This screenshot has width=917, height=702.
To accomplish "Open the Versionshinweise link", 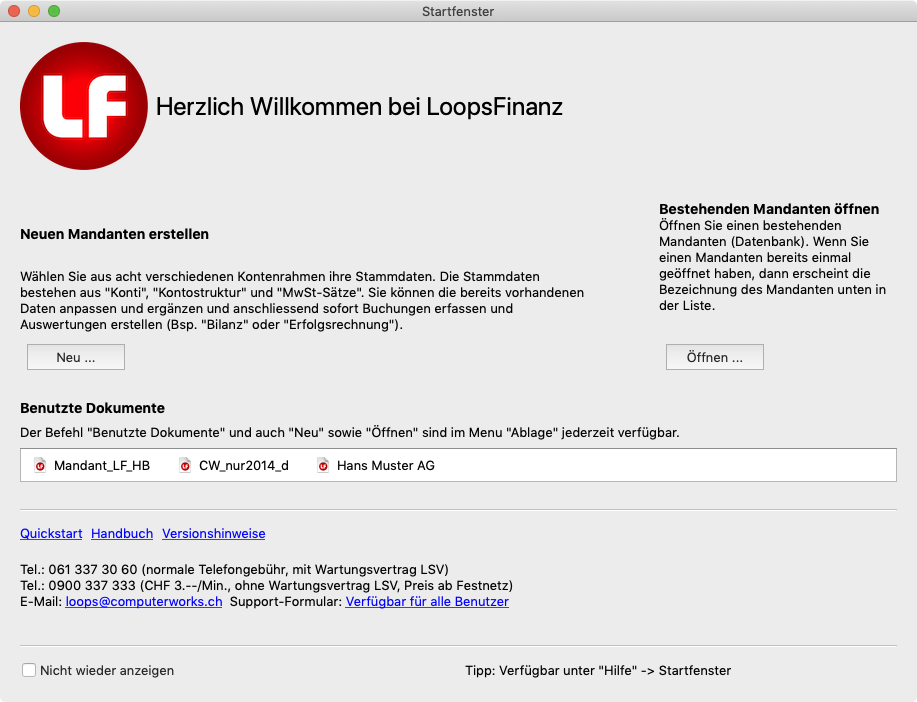I will coord(212,533).
